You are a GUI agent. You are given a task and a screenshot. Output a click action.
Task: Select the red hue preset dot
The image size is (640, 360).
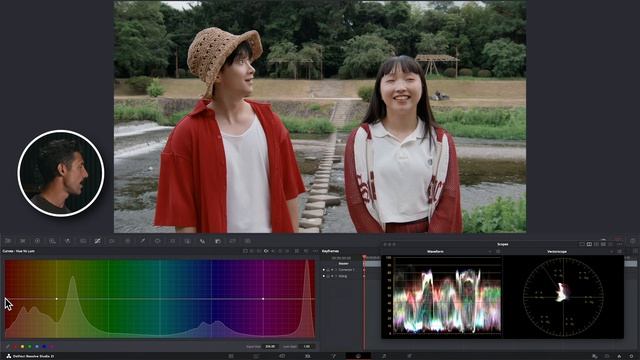tap(14, 347)
